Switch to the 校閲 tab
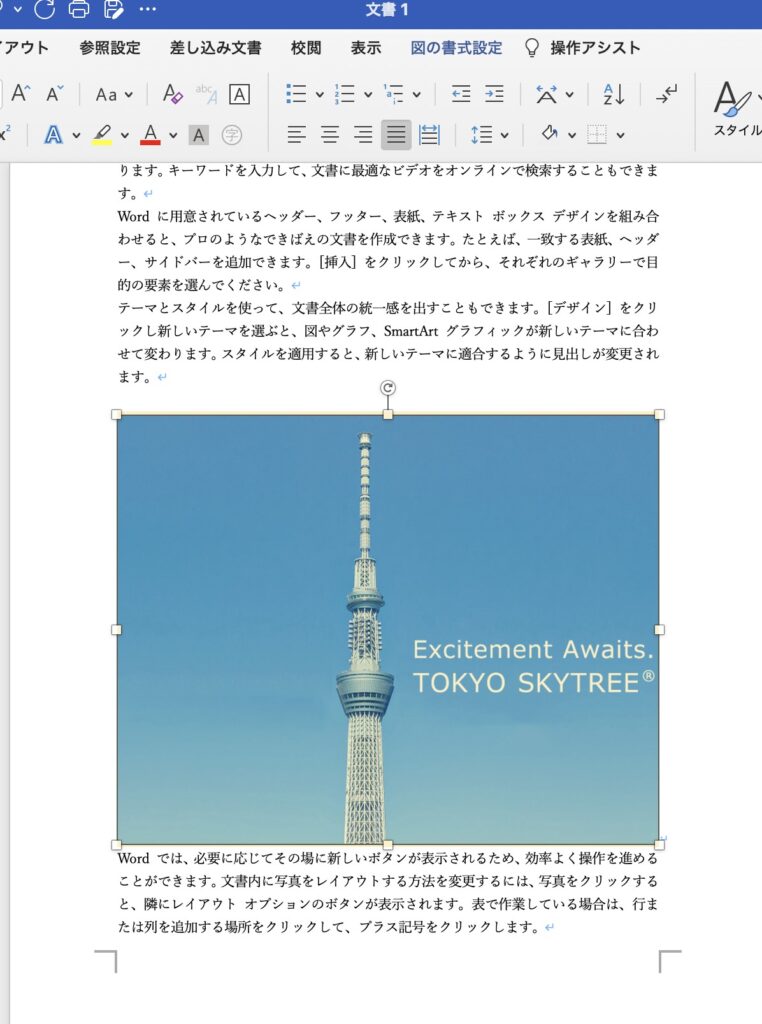 tap(306, 48)
